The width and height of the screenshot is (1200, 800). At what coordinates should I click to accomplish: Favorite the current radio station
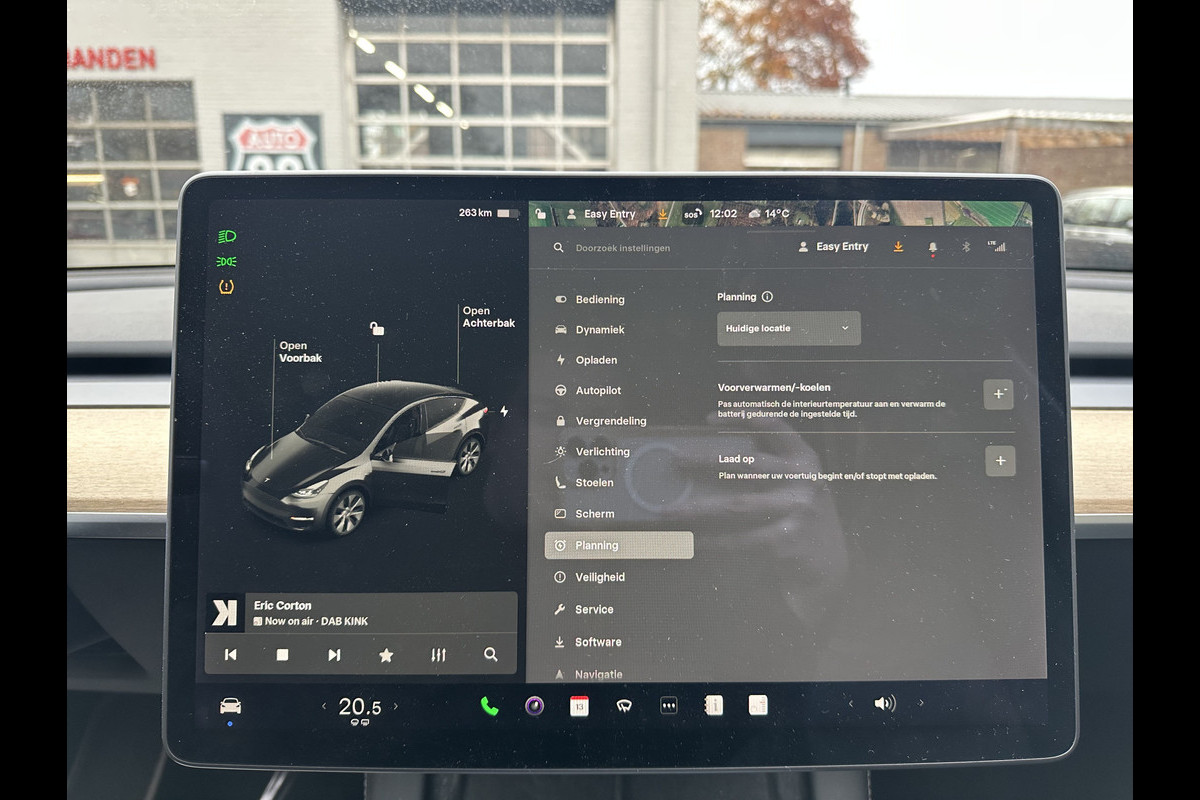pyautogui.click(x=386, y=655)
